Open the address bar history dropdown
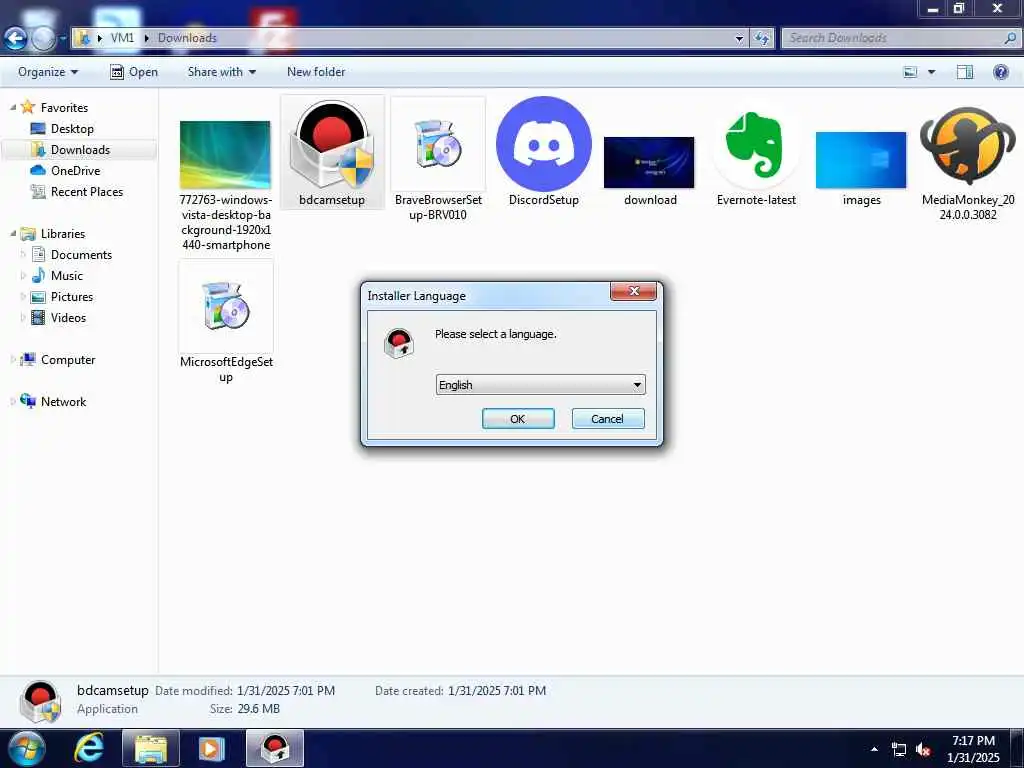 tap(739, 39)
